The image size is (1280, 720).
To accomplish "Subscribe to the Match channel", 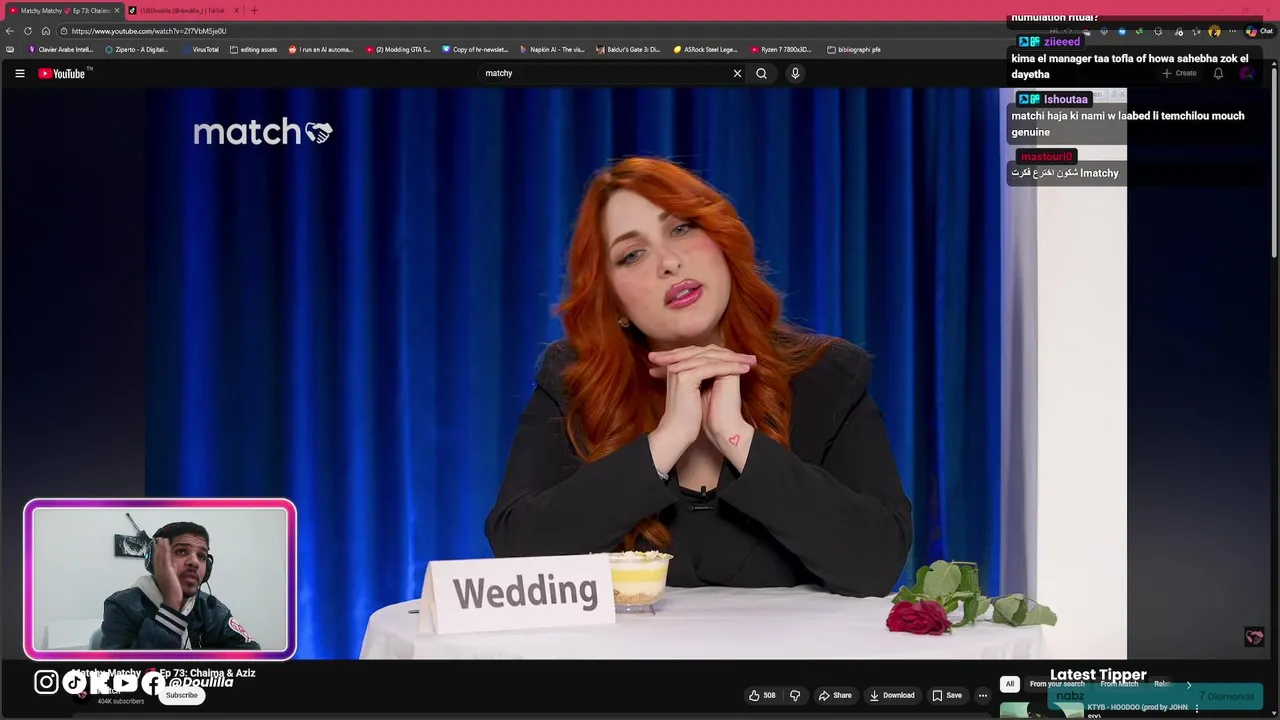I will point(182,695).
